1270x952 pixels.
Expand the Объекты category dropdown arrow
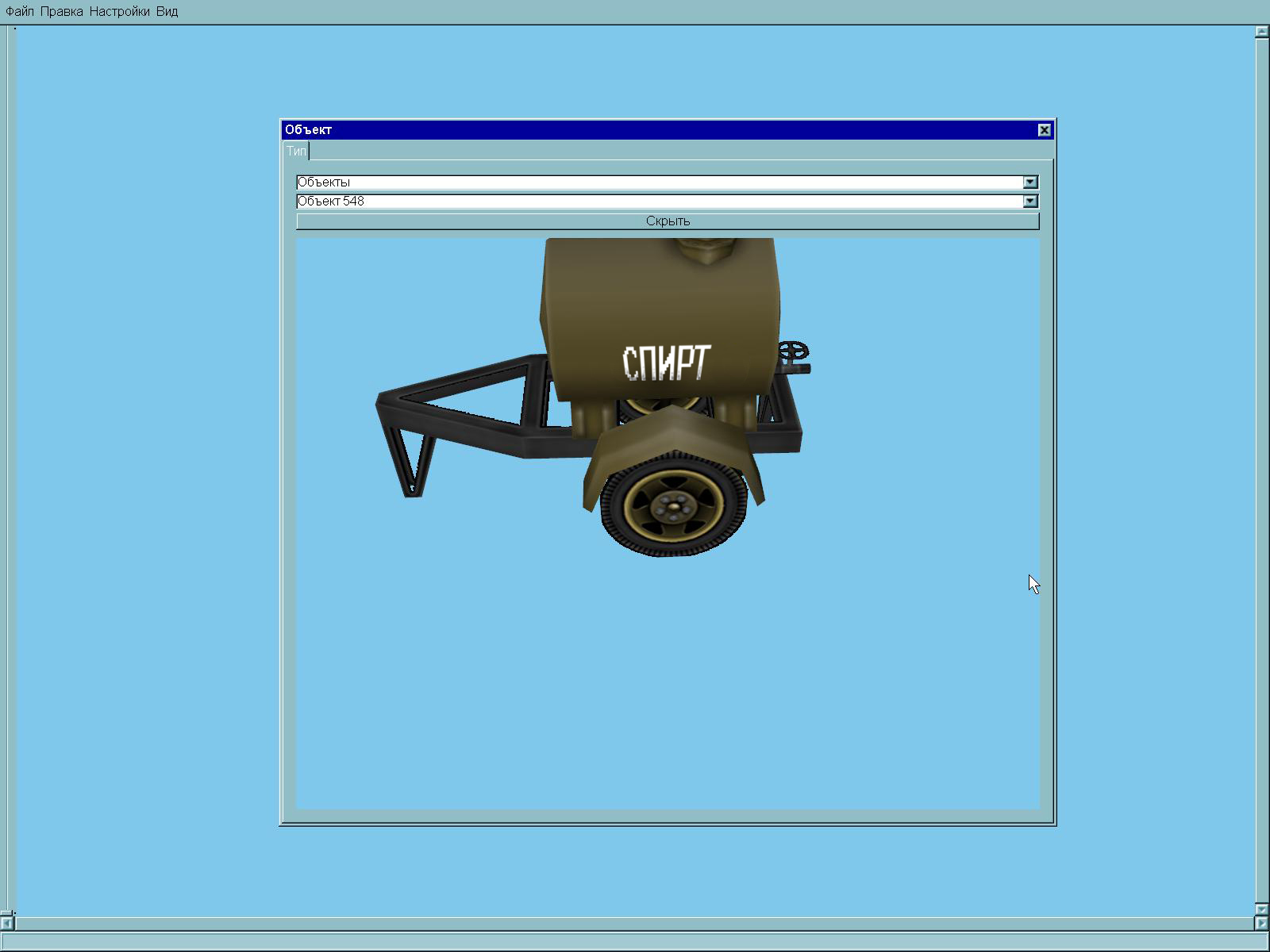point(1029,182)
